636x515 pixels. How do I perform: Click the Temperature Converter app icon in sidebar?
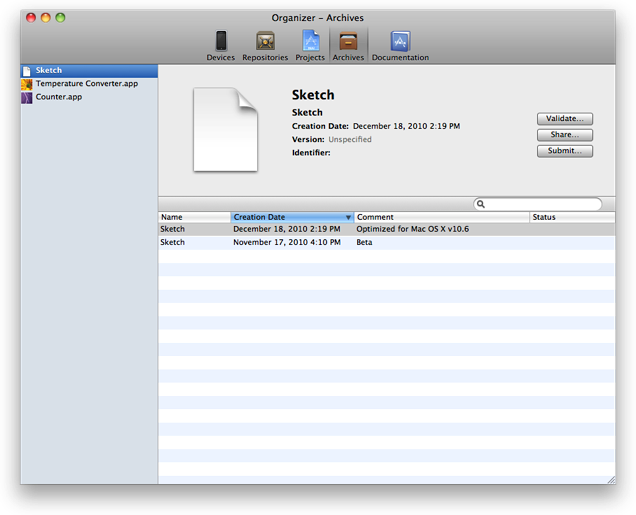(x=27, y=84)
